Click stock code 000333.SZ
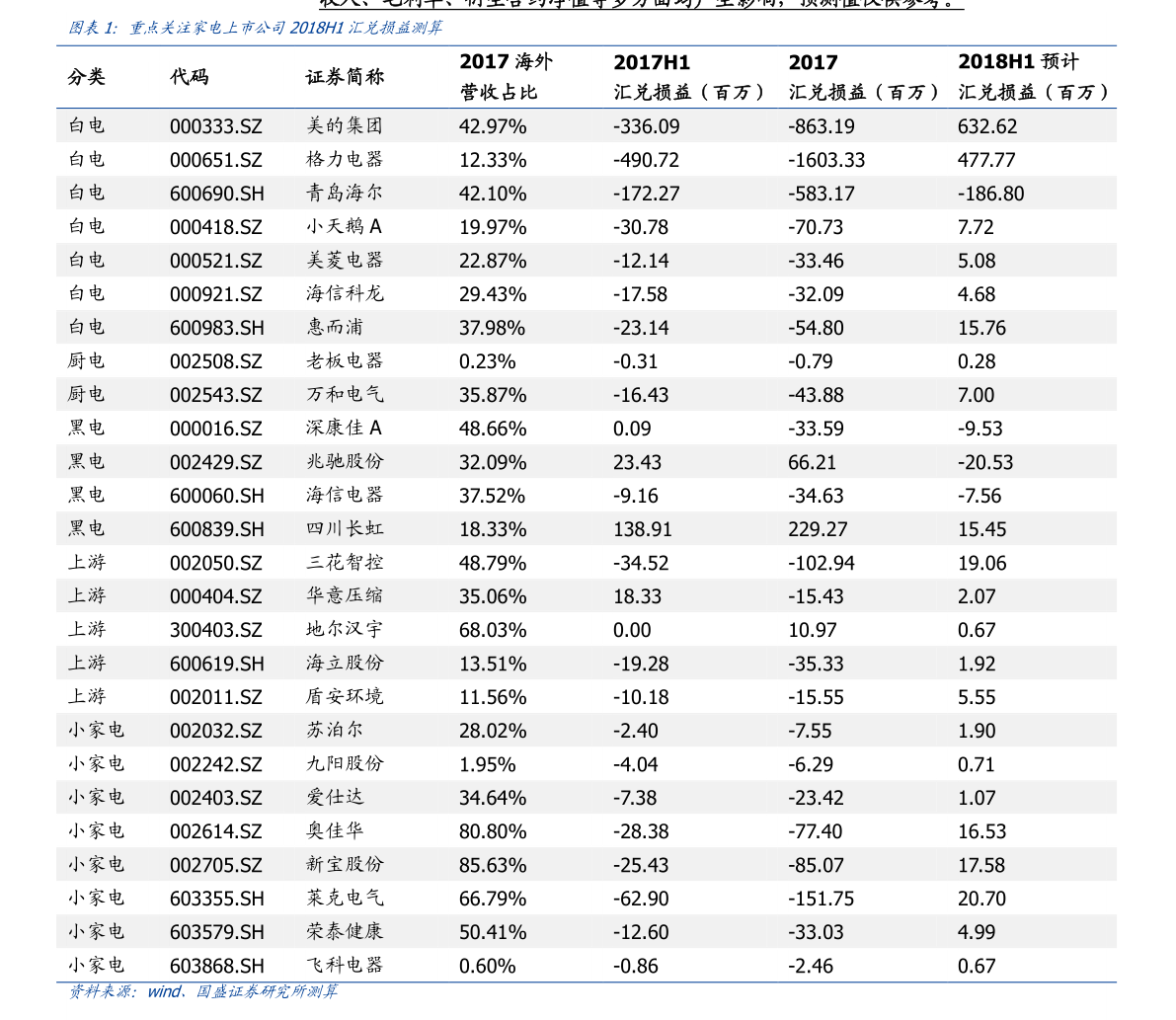Image resolution: width=1176 pixels, height=1020 pixels. [x=216, y=126]
